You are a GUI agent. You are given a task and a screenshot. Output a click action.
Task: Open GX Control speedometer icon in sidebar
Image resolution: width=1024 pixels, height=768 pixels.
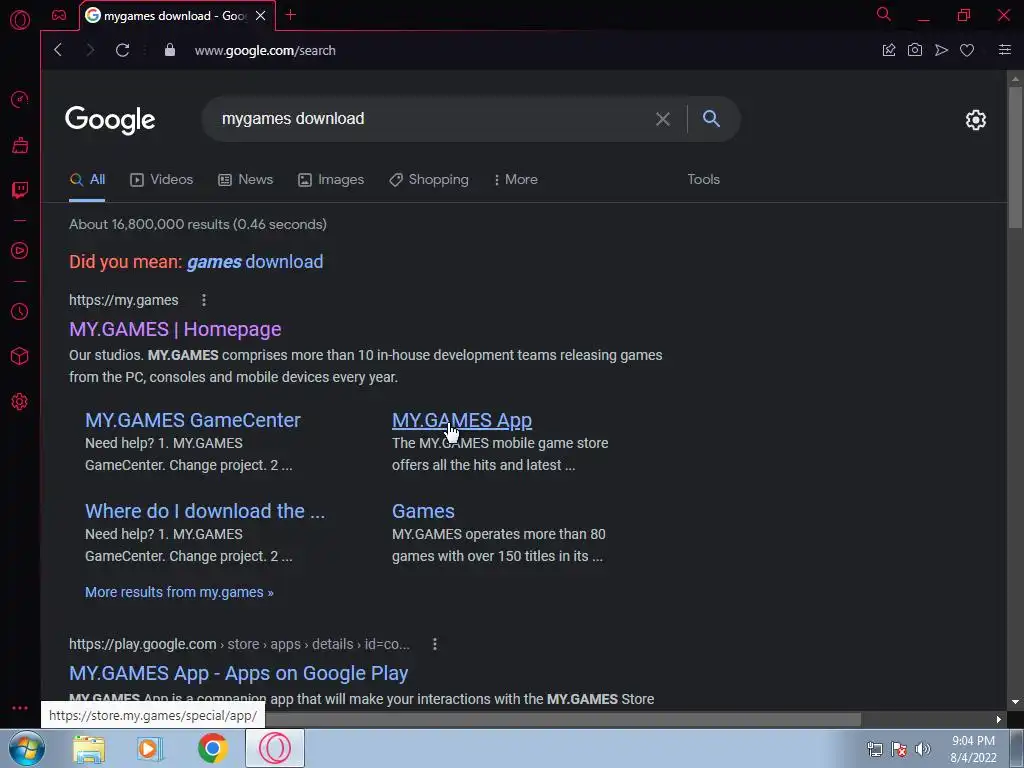click(20, 99)
